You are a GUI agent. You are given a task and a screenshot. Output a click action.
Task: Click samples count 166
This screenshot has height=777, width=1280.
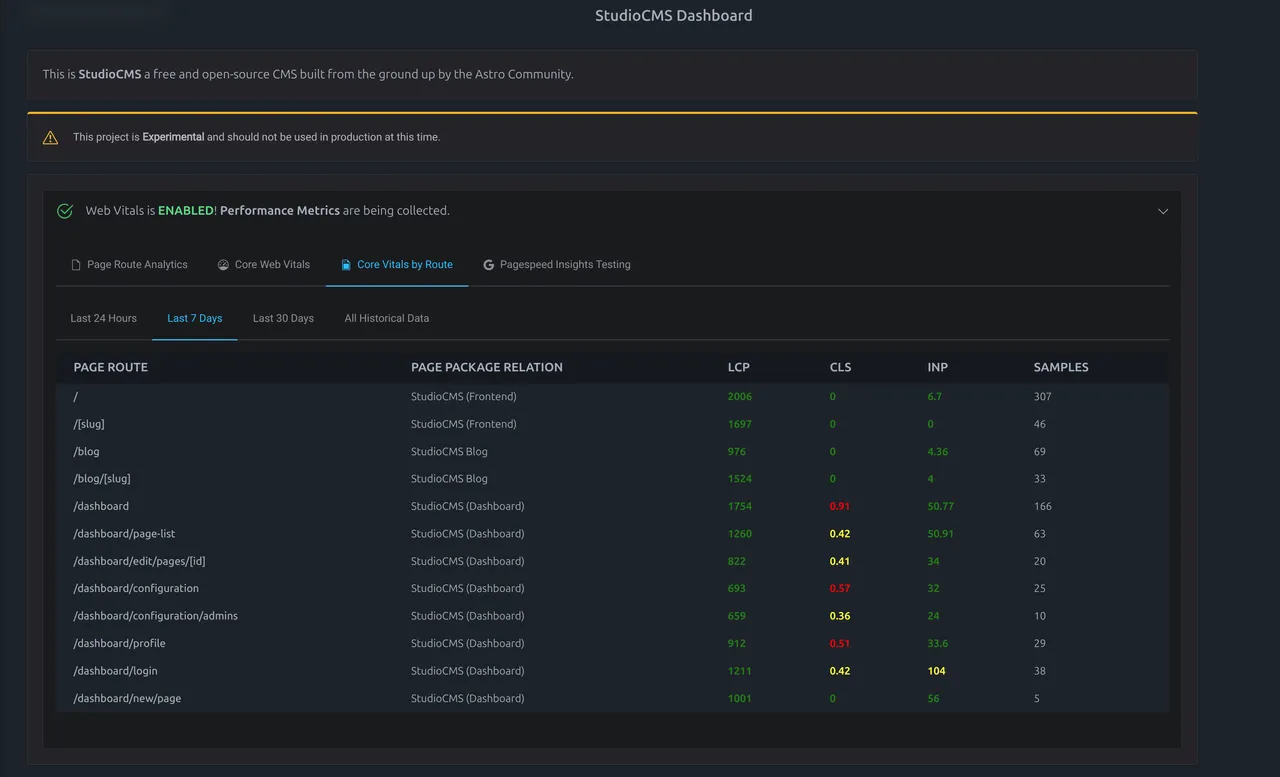point(1043,507)
